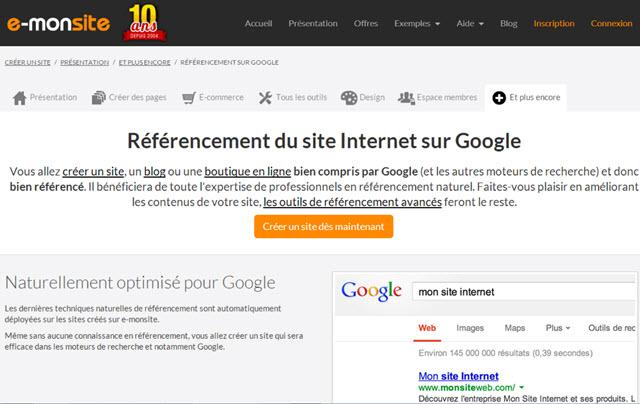
Task: Click the 'Naturellement optimisé pour Google' heading
Action: click(x=140, y=283)
